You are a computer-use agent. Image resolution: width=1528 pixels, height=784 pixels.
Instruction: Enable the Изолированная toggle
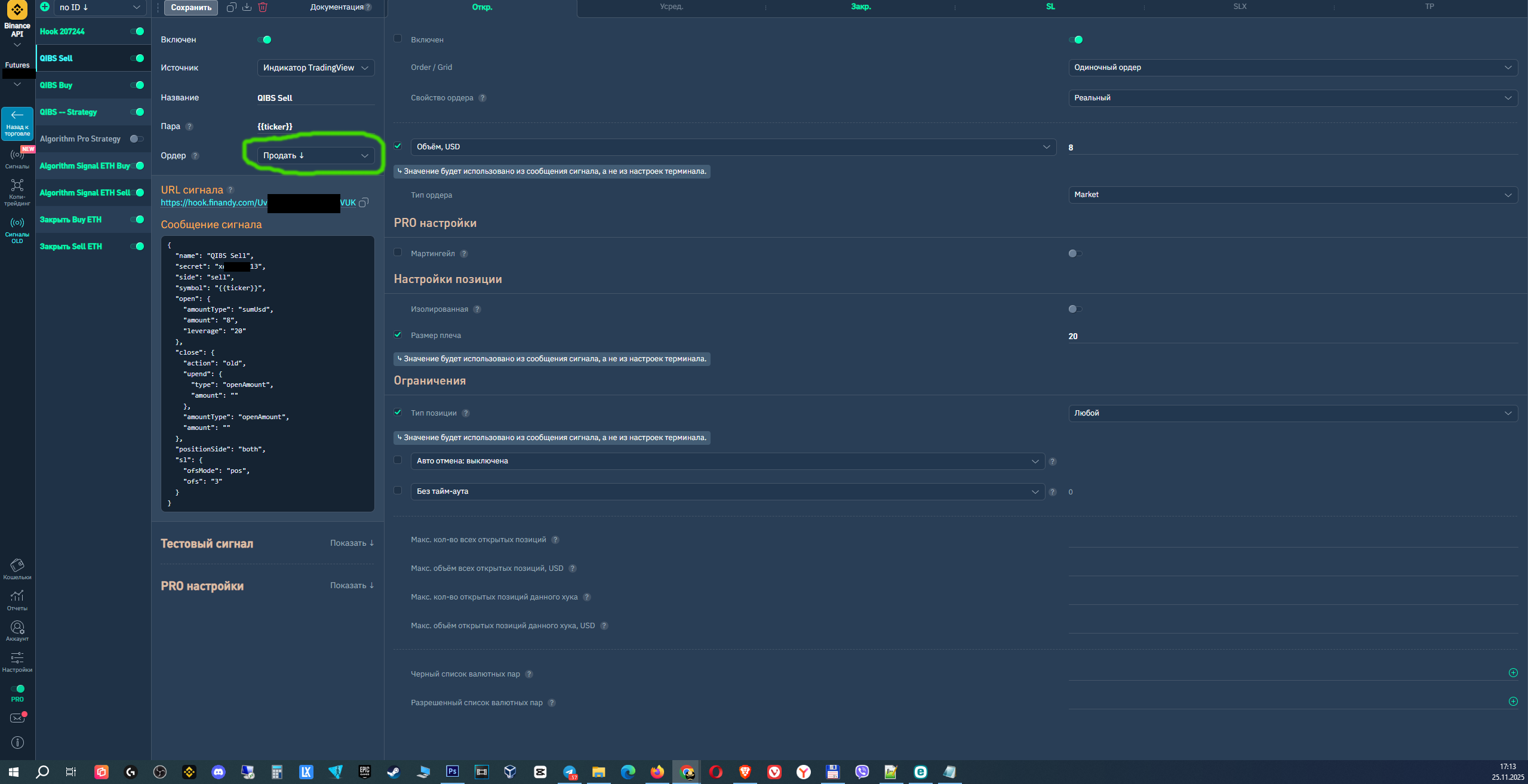click(1075, 309)
